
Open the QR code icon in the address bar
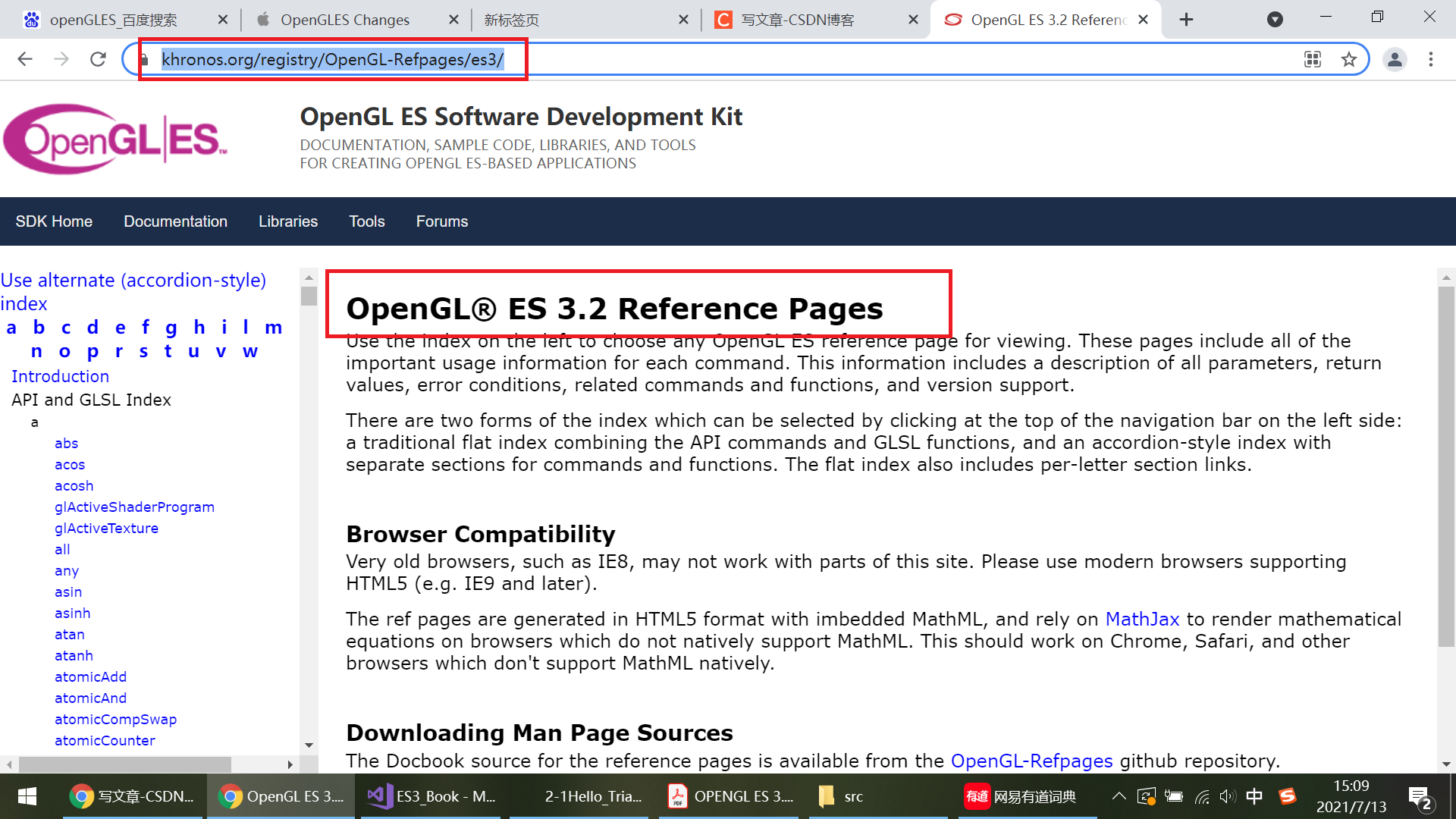point(1313,59)
